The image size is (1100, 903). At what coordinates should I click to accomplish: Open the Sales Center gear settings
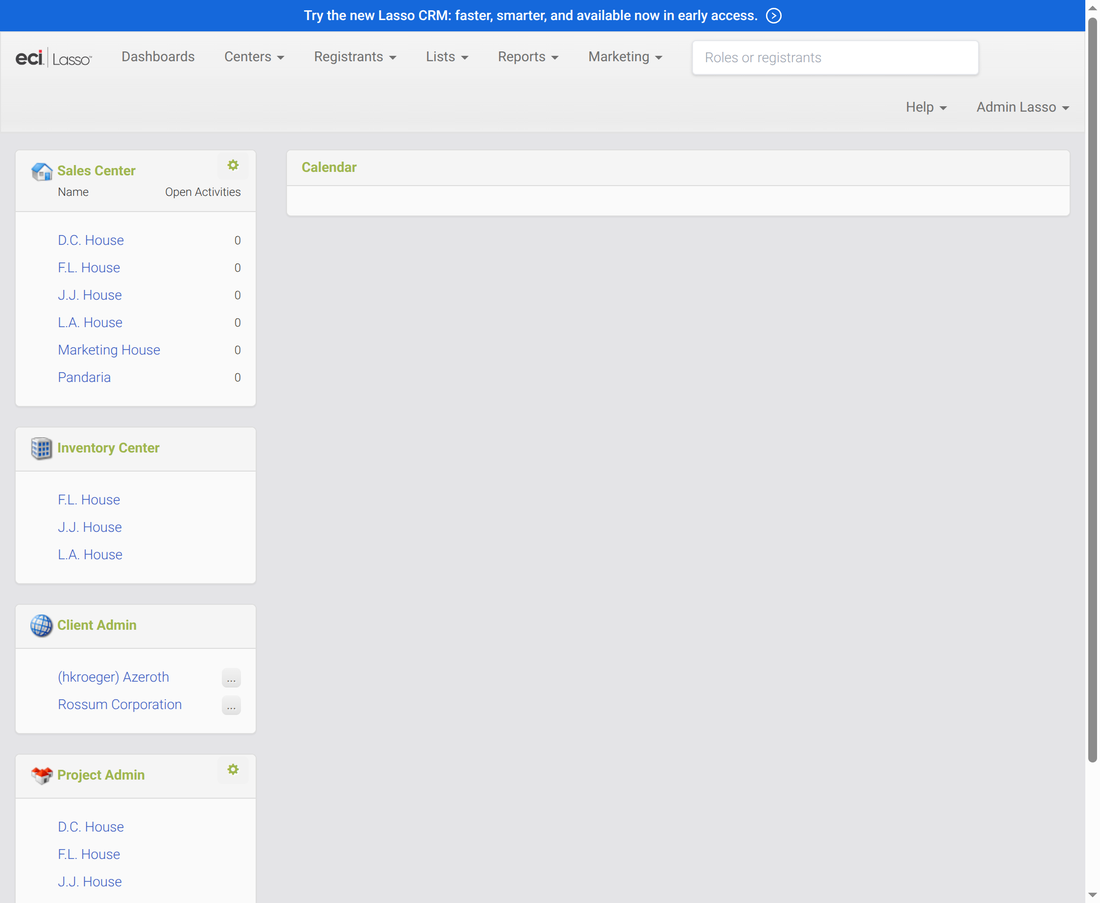pos(233,166)
